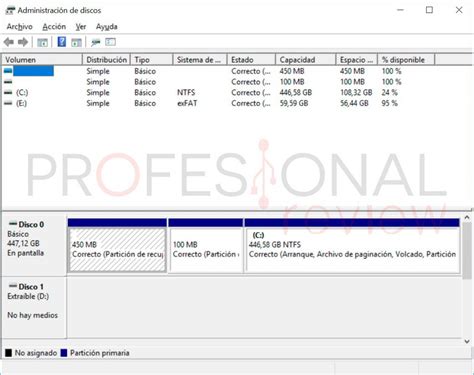Select the (E:) volume in the list
474x375 pixels.
click(x=21, y=103)
